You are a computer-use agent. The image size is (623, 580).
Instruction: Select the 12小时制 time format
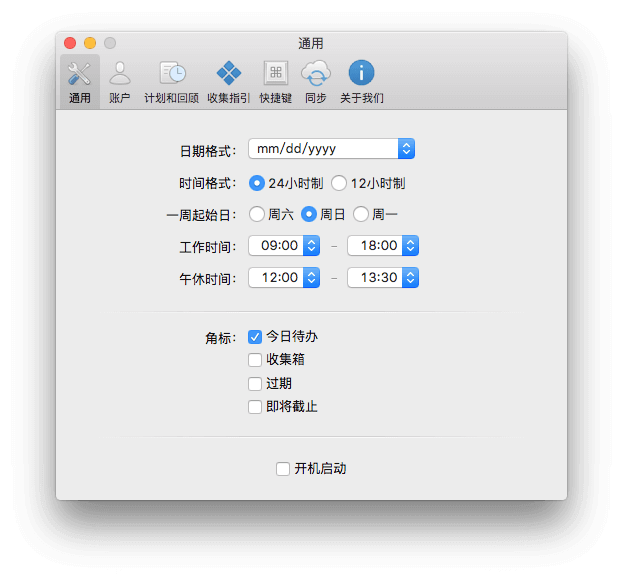pyautogui.click(x=340, y=183)
